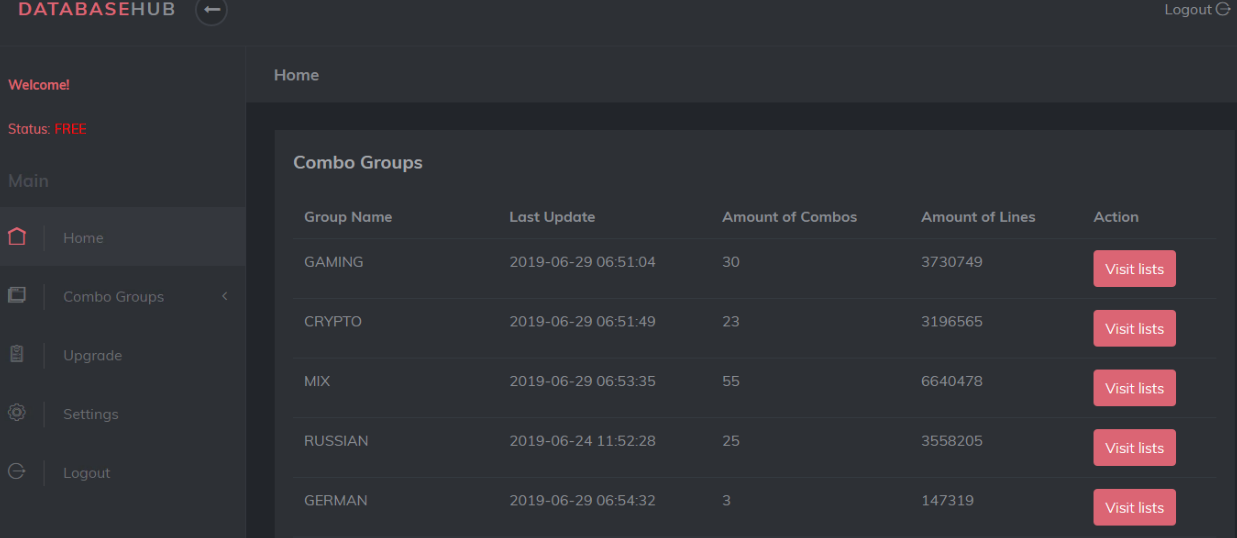Visit lists for the GERMAN group
The height and width of the screenshot is (538, 1237).
pos(1134,507)
